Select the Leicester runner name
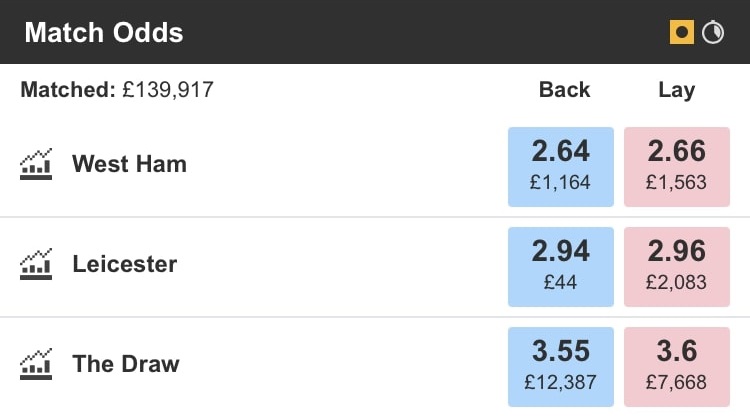Screen dimensions: 750x416 124,264
